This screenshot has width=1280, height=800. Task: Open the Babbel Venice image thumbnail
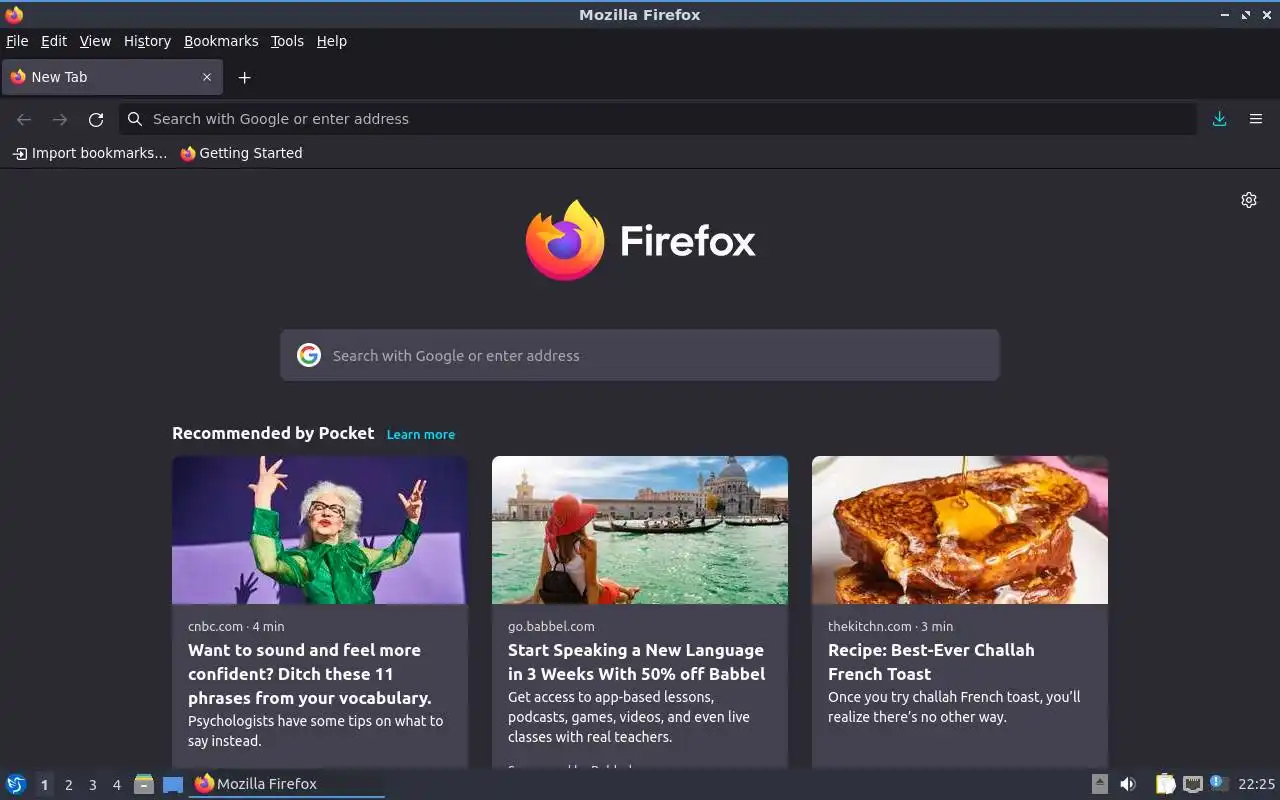click(x=640, y=530)
